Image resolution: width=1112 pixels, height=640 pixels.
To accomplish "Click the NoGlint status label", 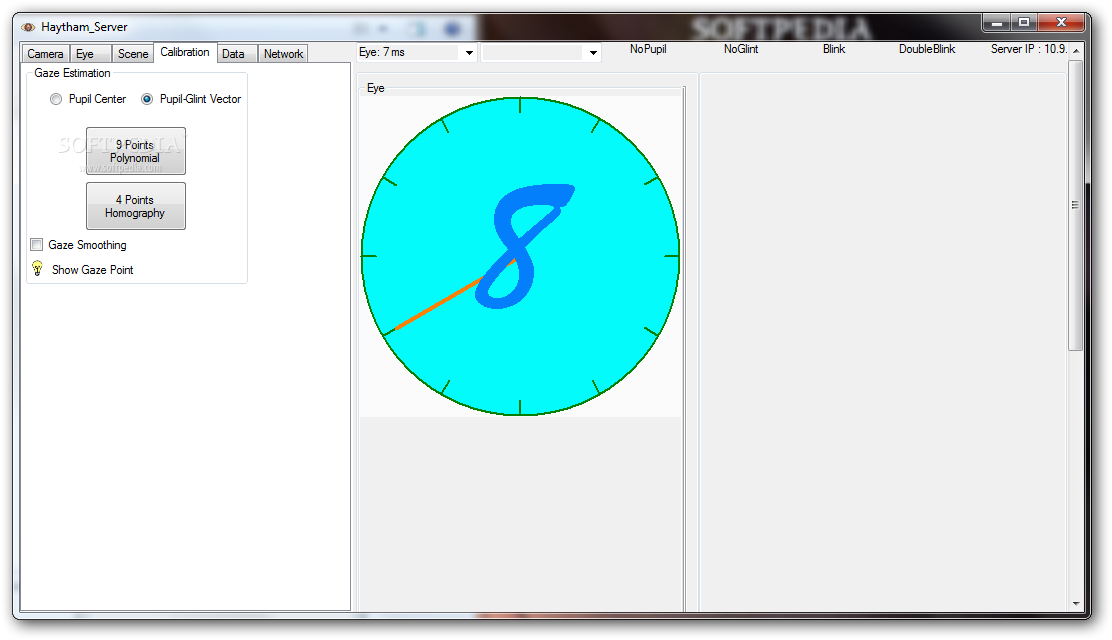I will 741,49.
